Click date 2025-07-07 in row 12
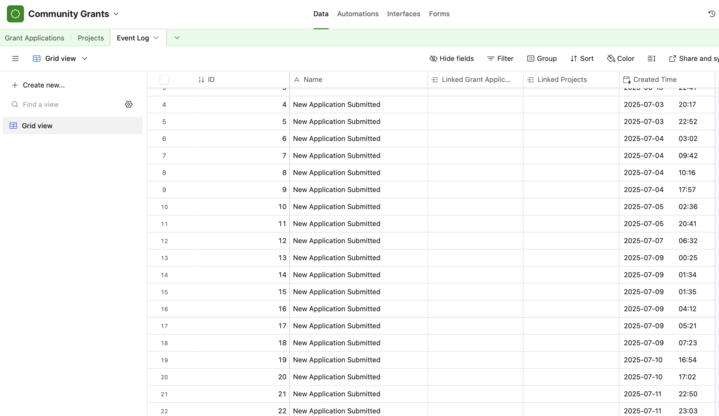This screenshot has height=416, width=719. [643, 241]
